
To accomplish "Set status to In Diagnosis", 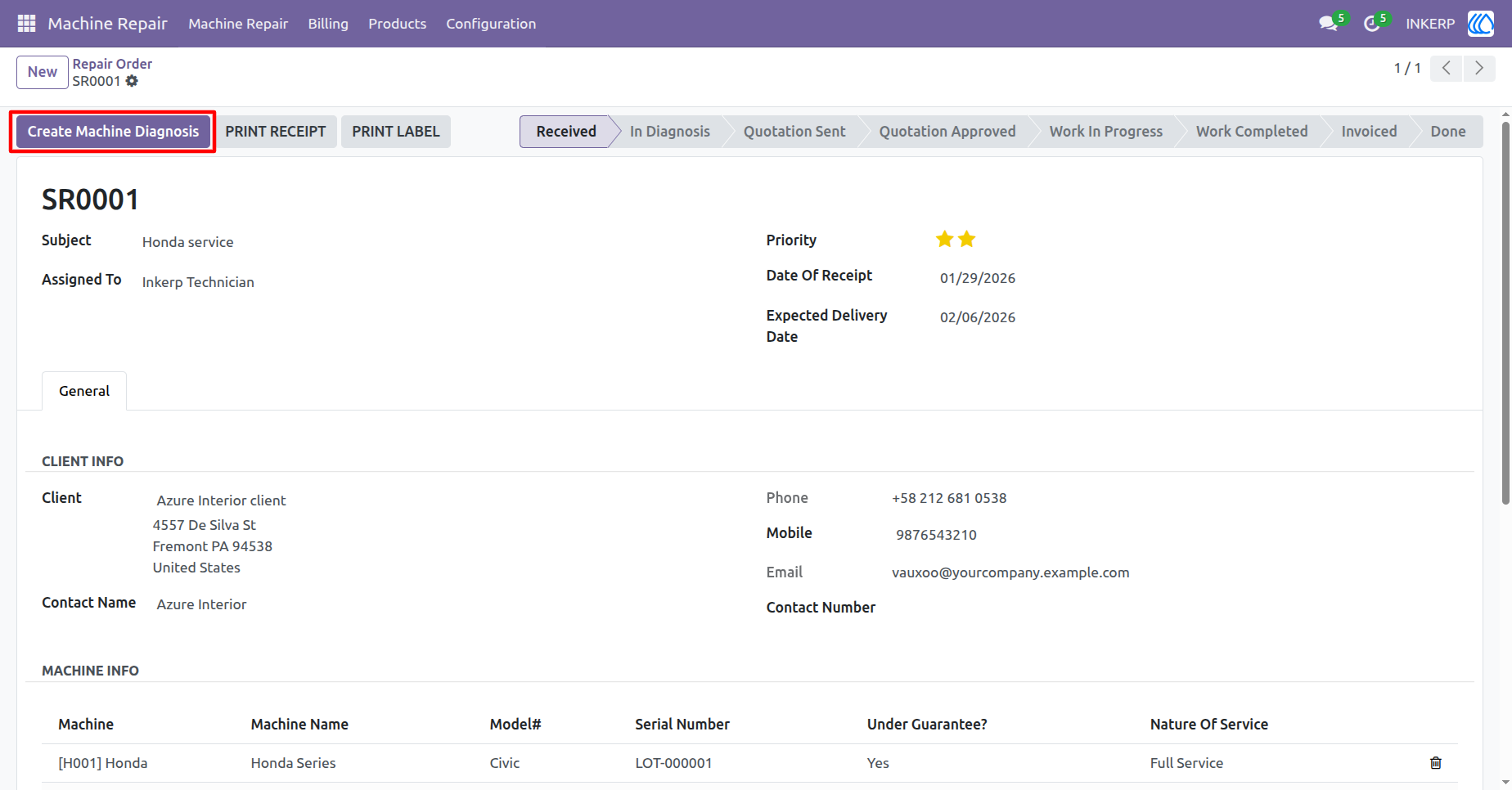I will pos(670,132).
